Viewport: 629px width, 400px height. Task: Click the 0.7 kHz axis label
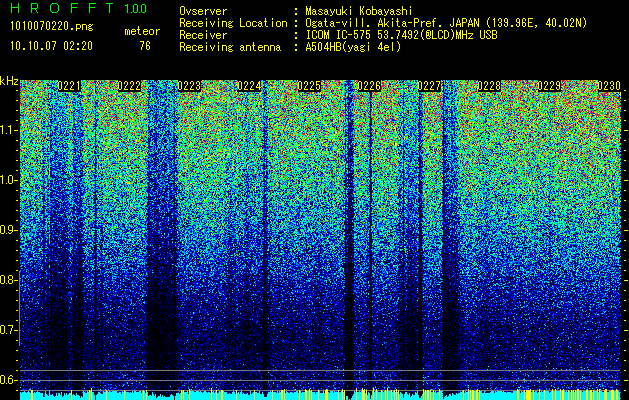[x=9, y=330]
